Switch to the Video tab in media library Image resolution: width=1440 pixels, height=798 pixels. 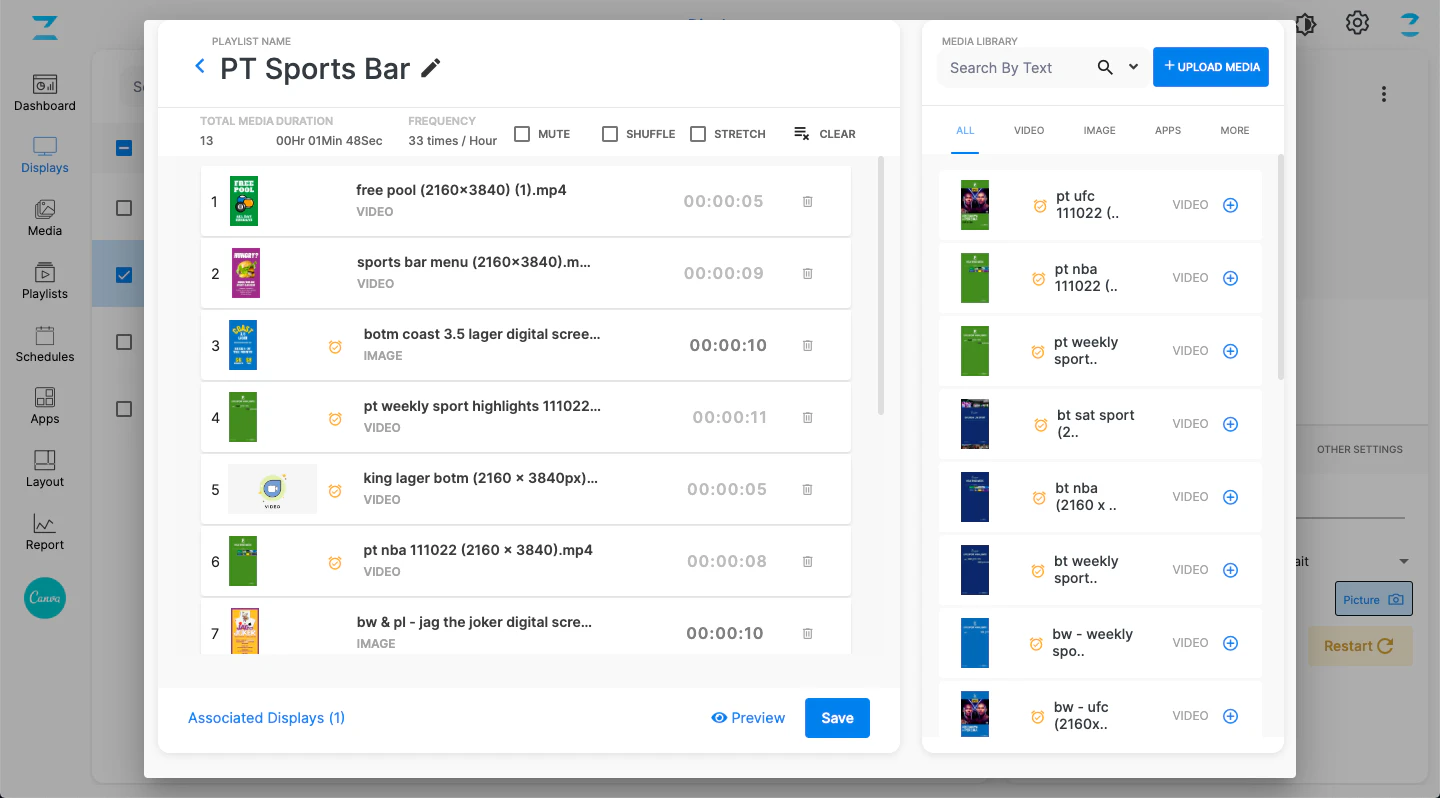[x=1028, y=131]
